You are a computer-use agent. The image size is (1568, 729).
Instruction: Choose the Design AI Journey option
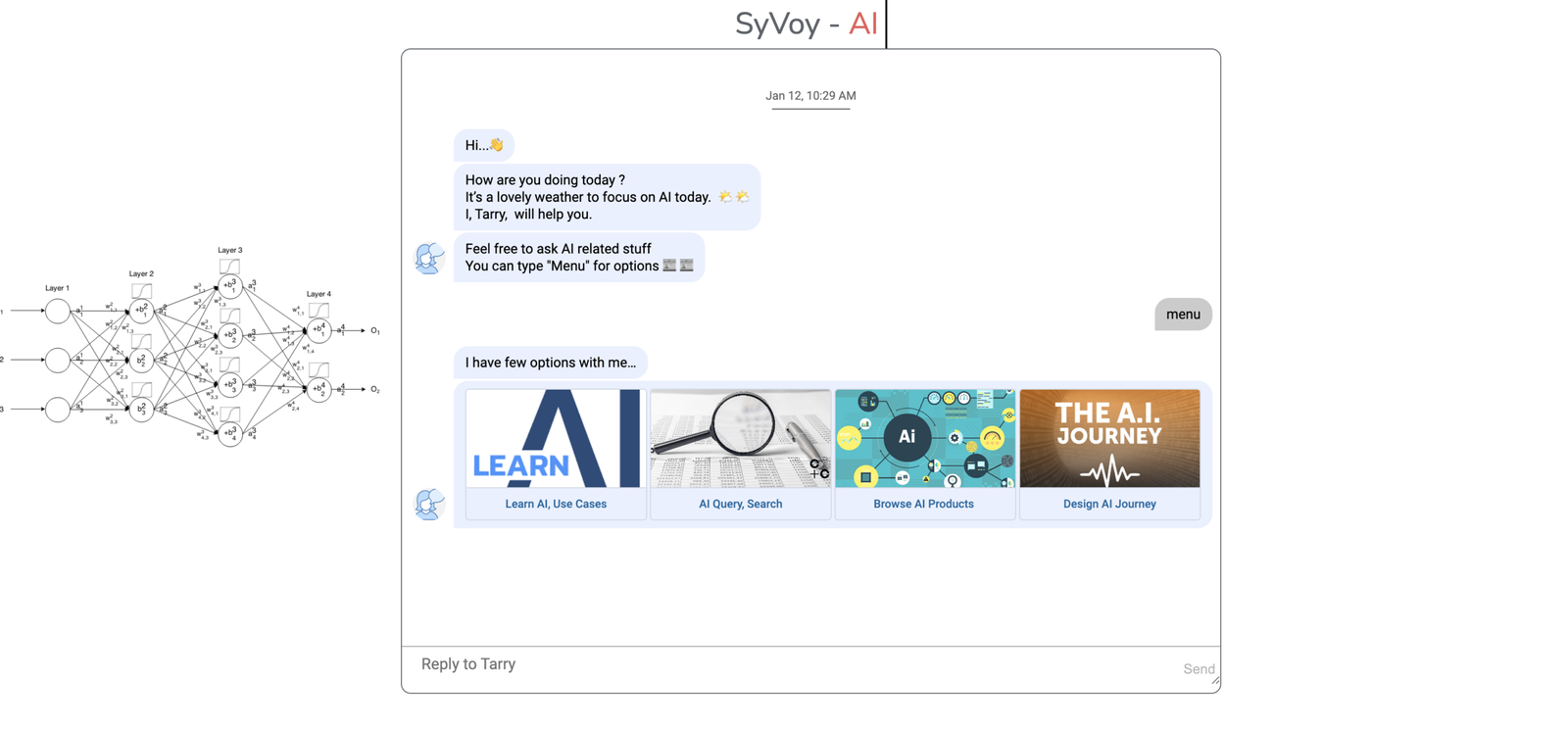[x=1109, y=504]
